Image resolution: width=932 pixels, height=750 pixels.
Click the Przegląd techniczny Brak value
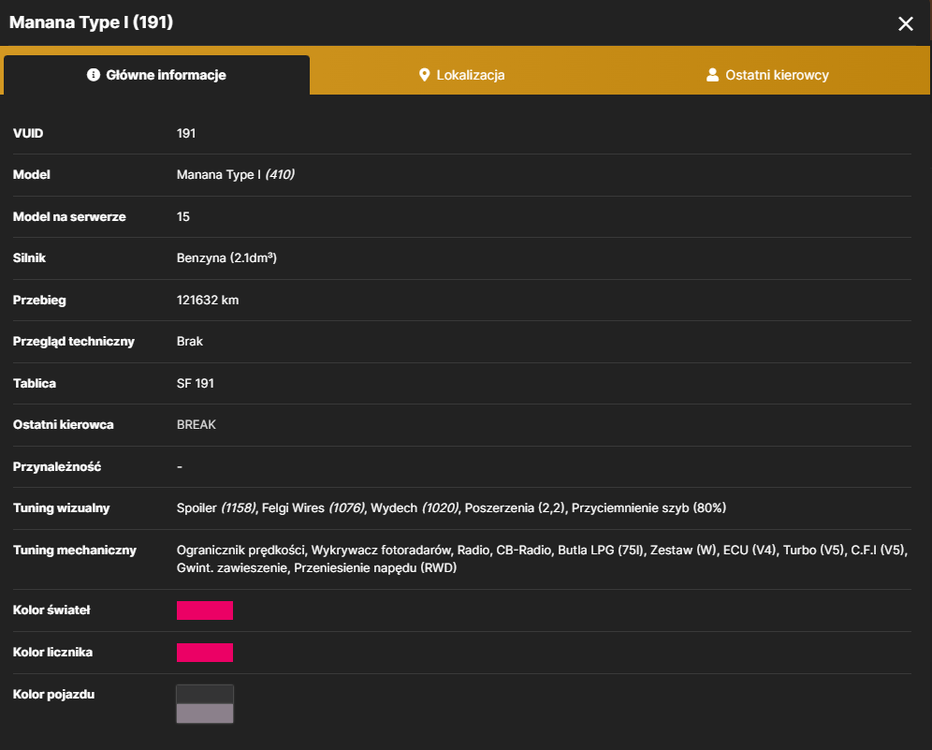190,342
